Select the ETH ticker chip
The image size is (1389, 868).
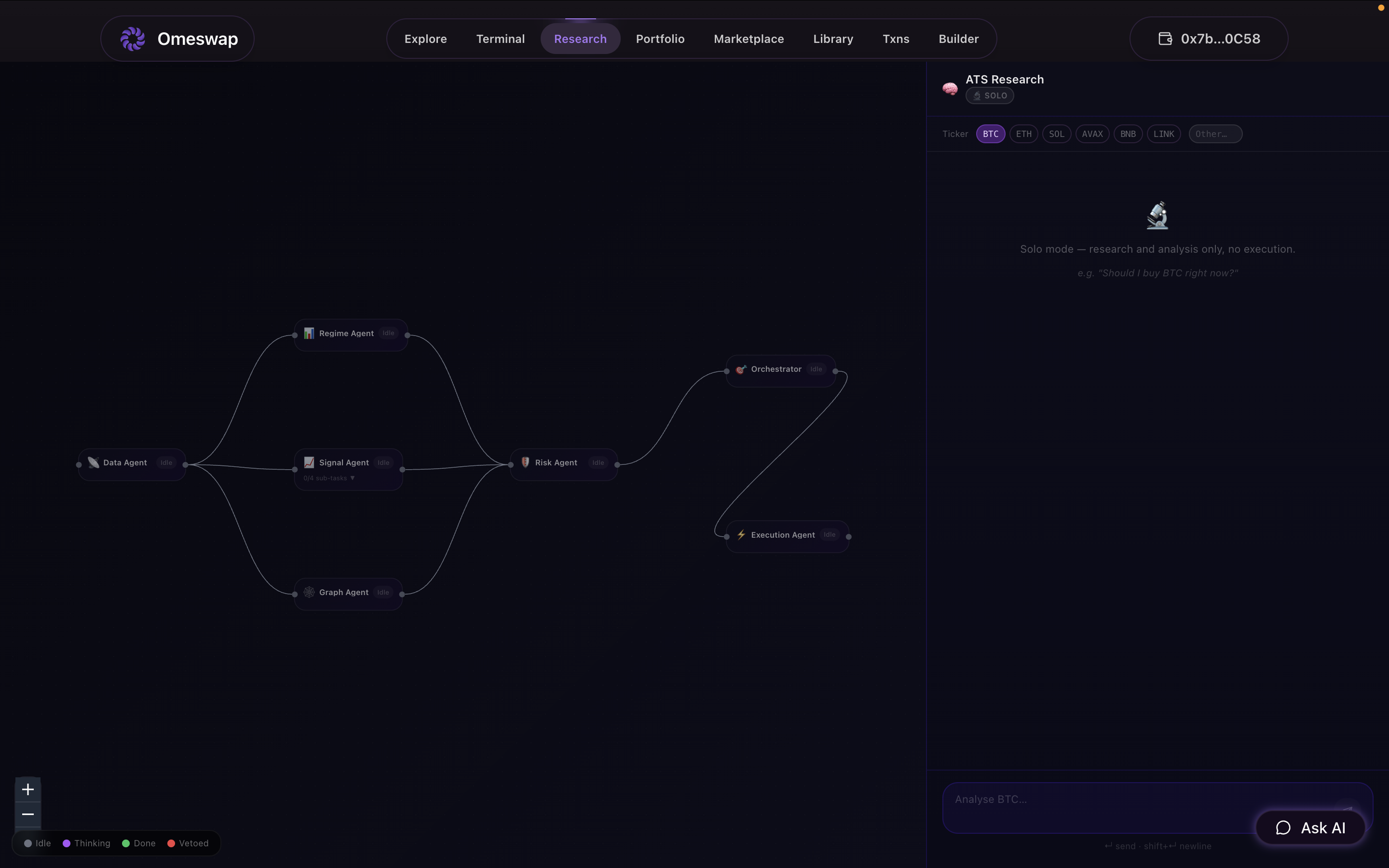pyautogui.click(x=1023, y=134)
